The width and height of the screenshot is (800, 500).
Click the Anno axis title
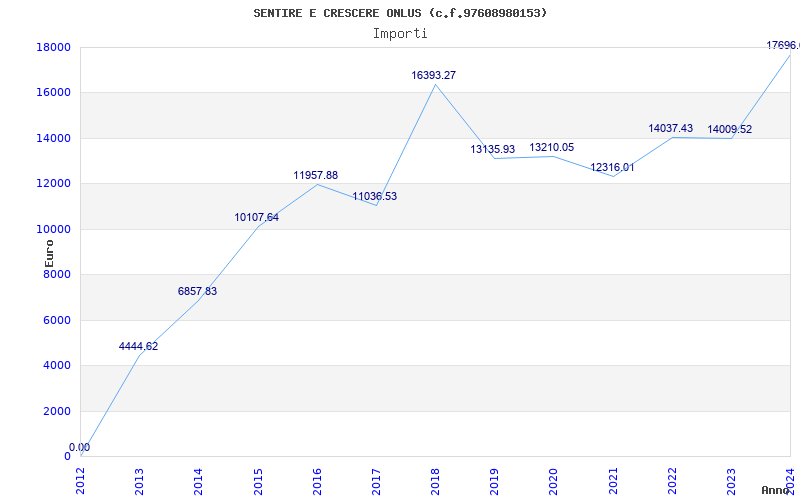click(x=776, y=490)
